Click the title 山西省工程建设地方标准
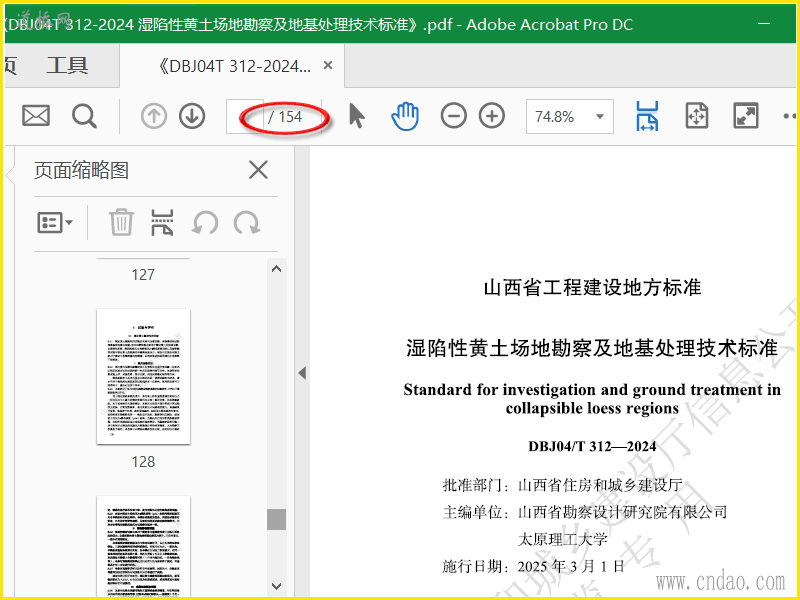800x600 pixels. (592, 288)
